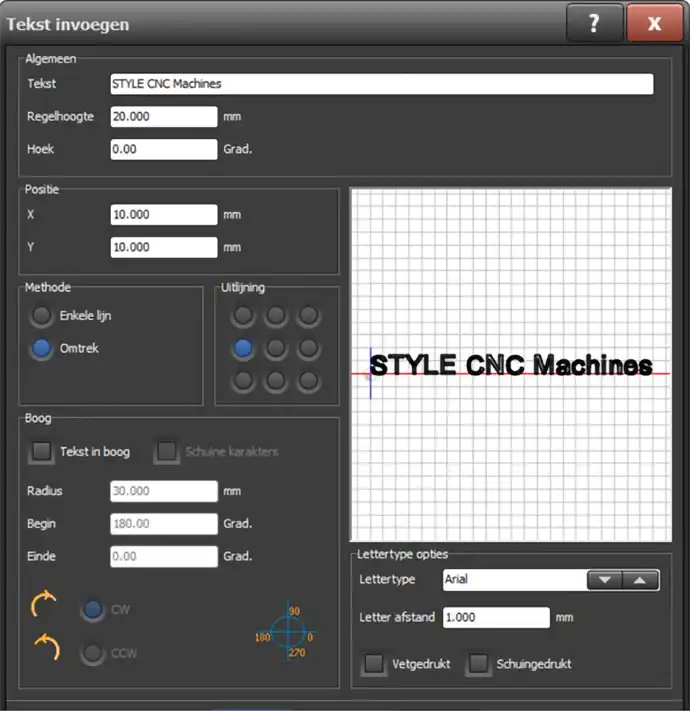Click the Regelhoogte value field
The height and width of the screenshot is (711, 690).
coord(164,117)
